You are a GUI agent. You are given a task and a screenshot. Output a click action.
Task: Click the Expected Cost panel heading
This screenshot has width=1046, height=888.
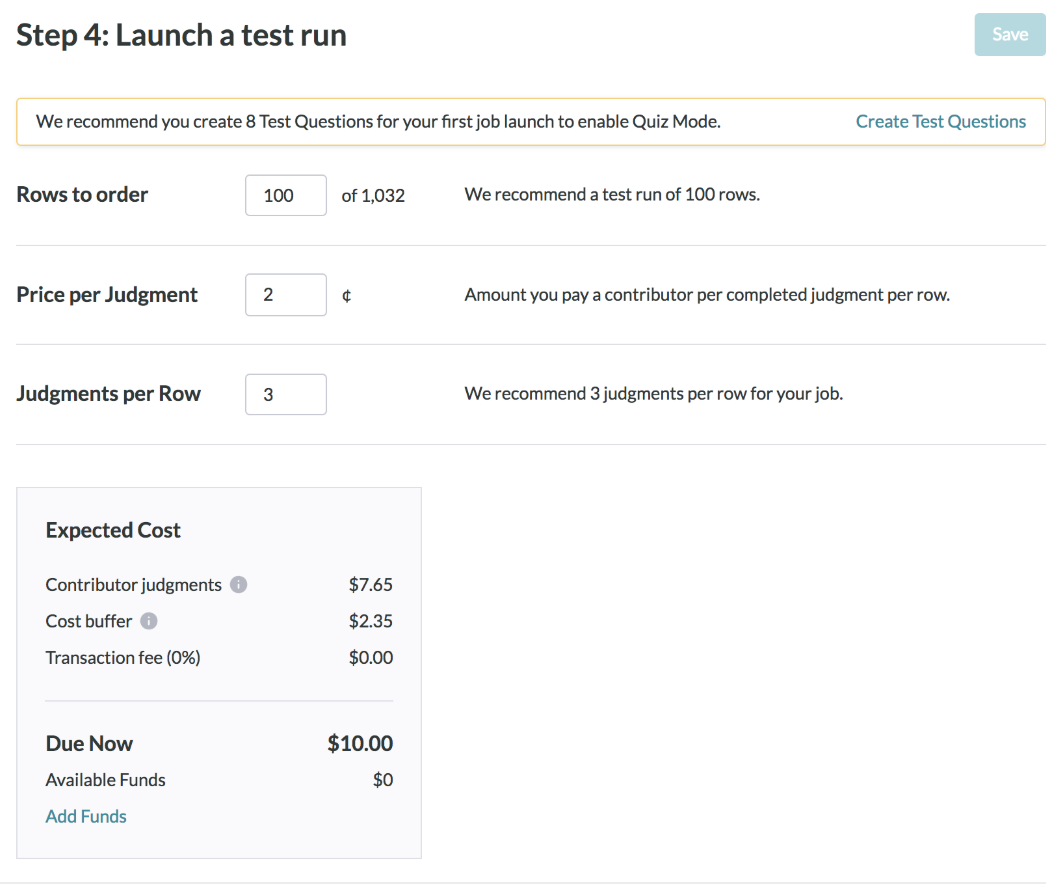coord(113,530)
